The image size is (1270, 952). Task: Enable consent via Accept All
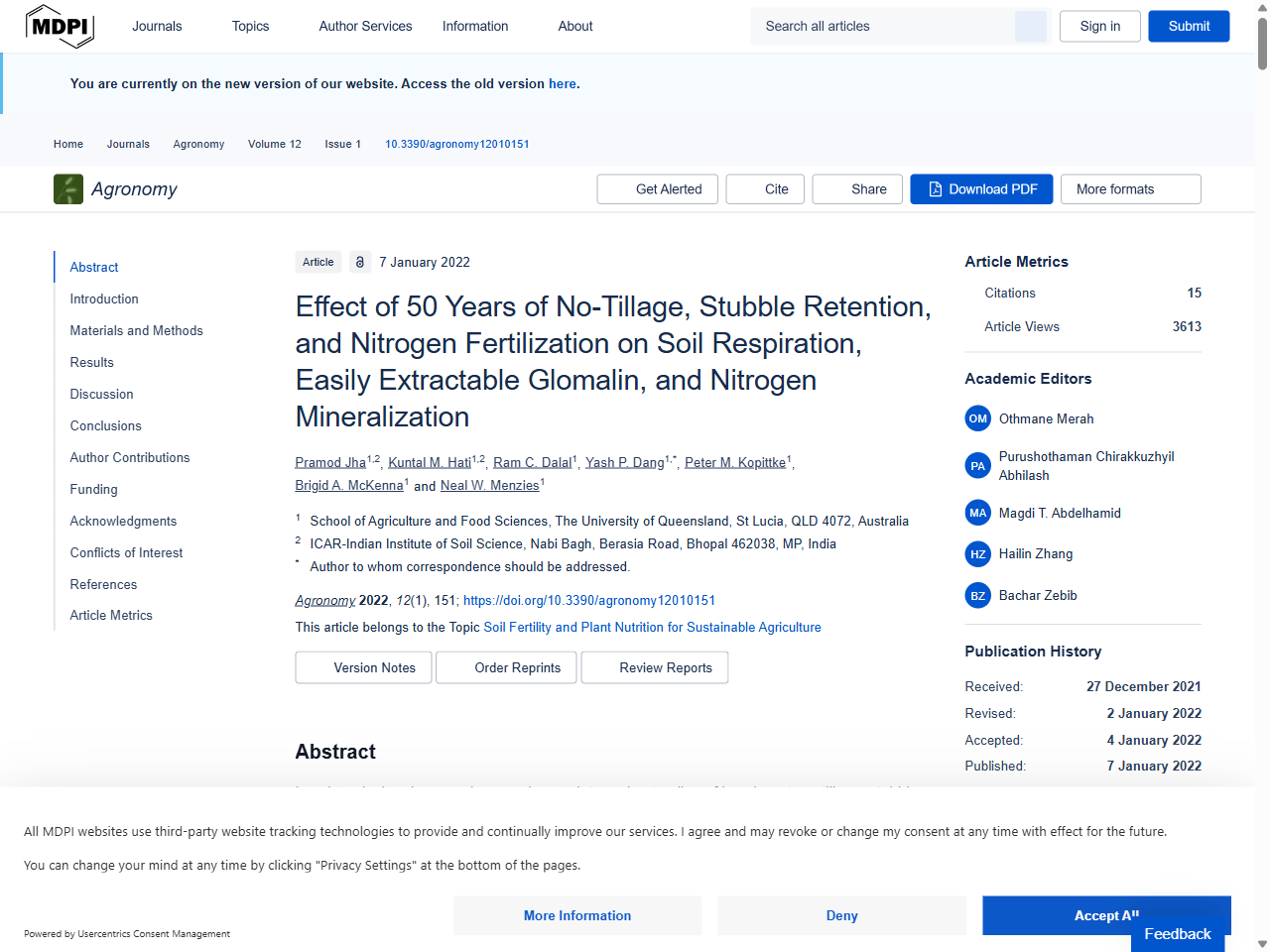[x=1105, y=915]
